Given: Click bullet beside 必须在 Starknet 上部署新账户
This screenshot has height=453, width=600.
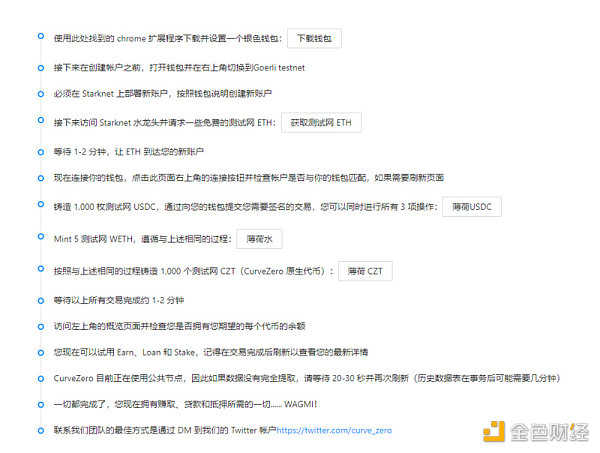Looking at the screenshot, I should coord(38,91).
